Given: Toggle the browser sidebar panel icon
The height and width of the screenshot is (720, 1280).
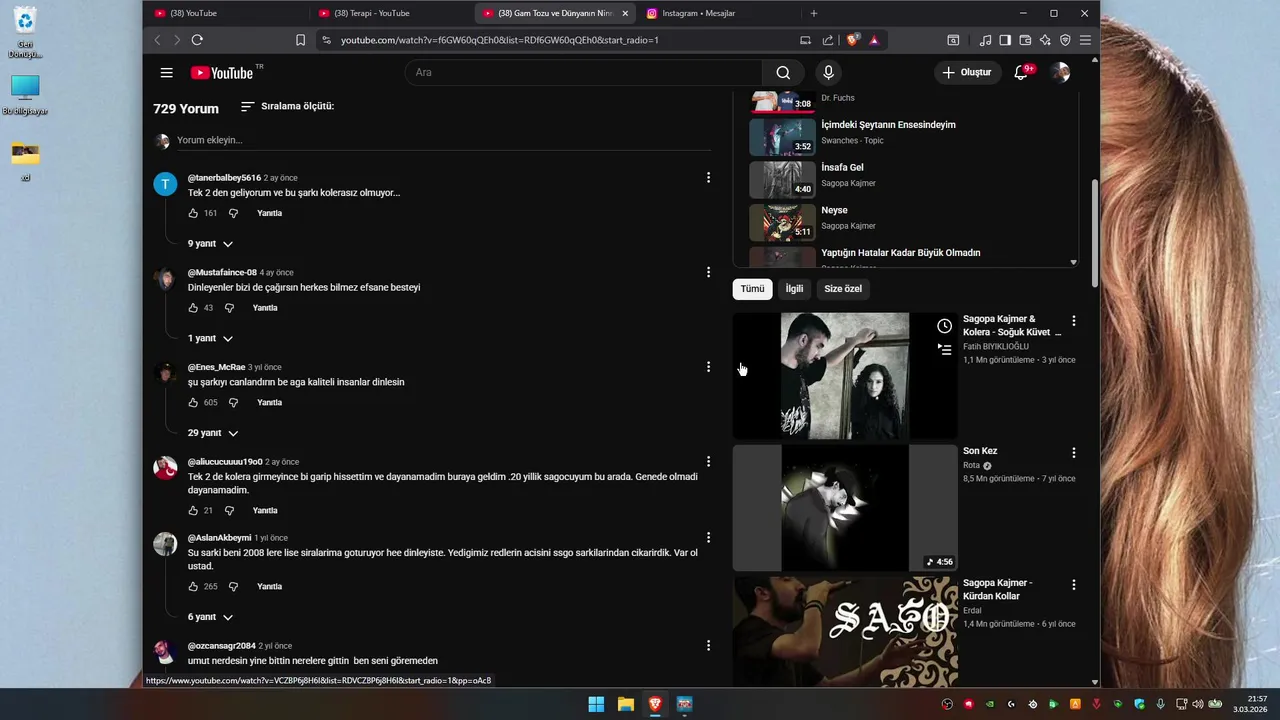Looking at the screenshot, I should pyautogui.click(x=1005, y=40).
